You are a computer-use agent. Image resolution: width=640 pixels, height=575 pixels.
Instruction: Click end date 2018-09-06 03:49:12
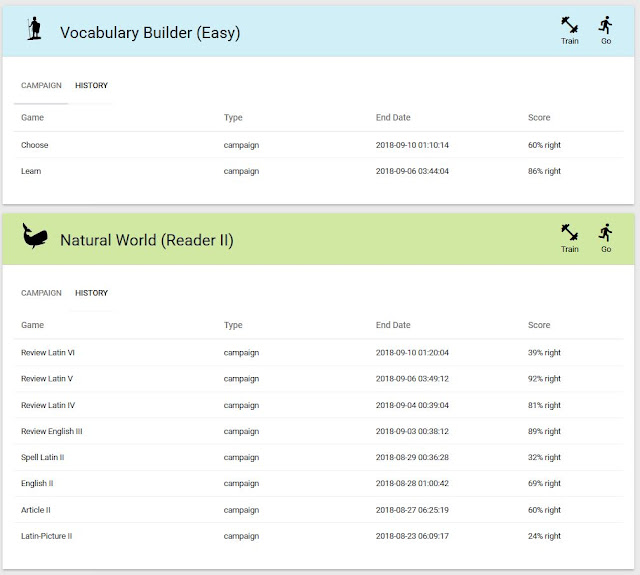412,379
